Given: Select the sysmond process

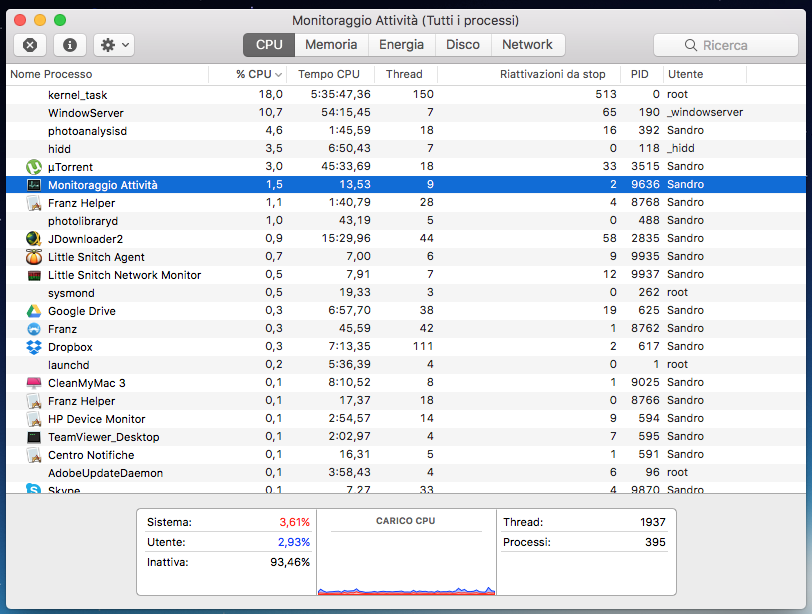Looking at the screenshot, I should pyautogui.click(x=406, y=293).
